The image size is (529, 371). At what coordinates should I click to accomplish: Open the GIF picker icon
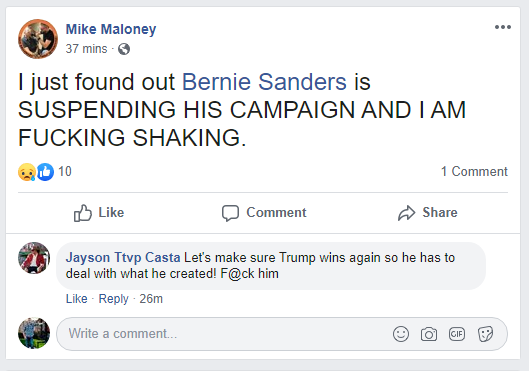tap(457, 334)
